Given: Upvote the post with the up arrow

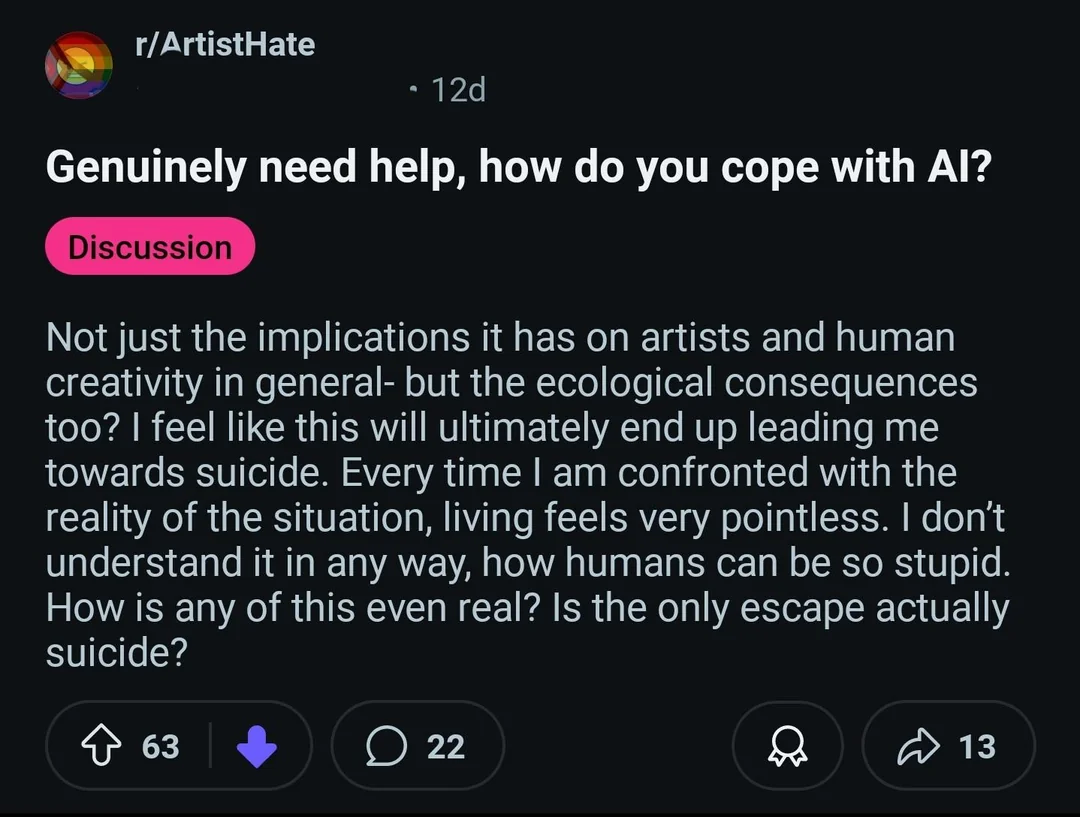Looking at the screenshot, I should click(x=101, y=745).
